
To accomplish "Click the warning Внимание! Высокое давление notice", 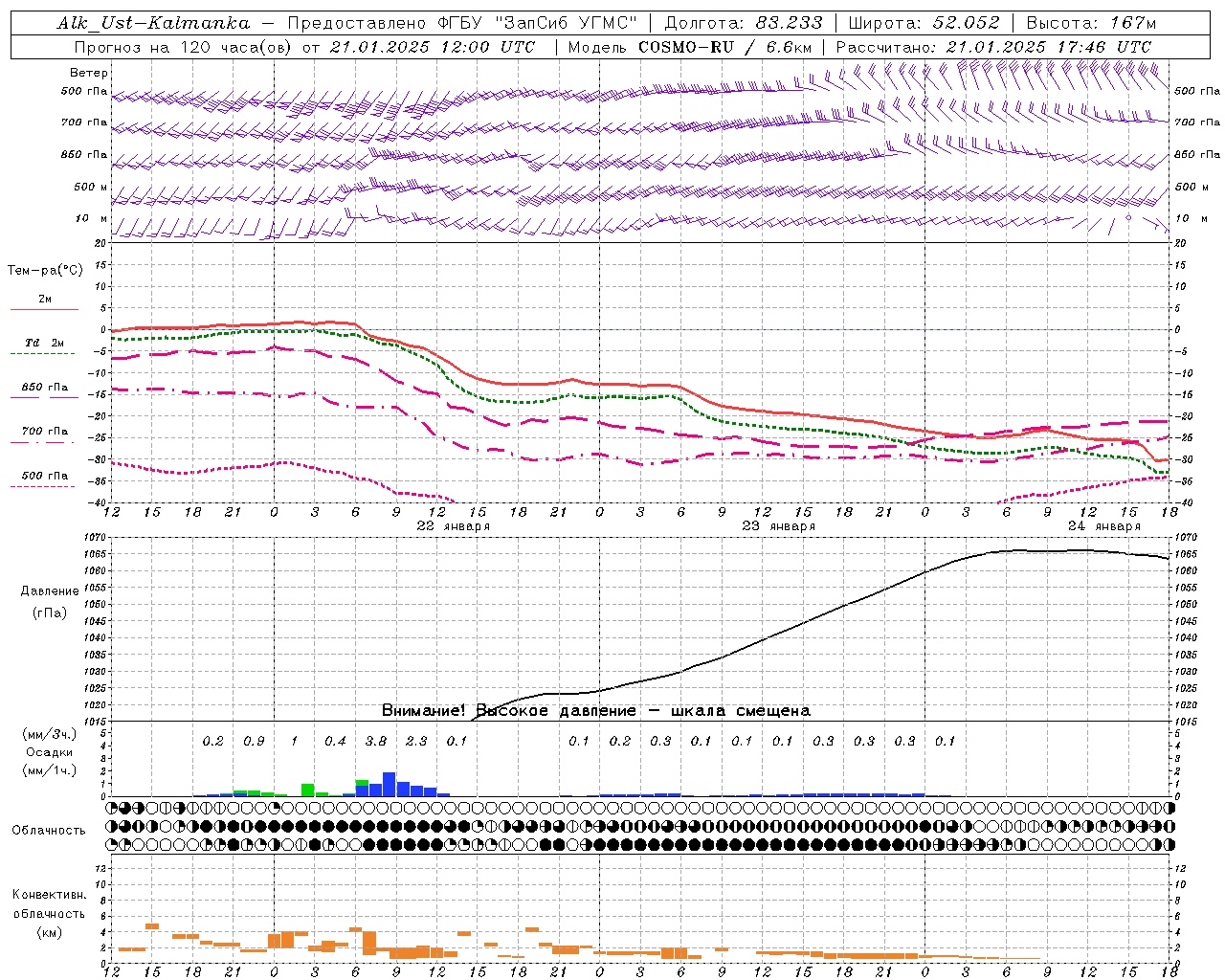I will (x=596, y=711).
